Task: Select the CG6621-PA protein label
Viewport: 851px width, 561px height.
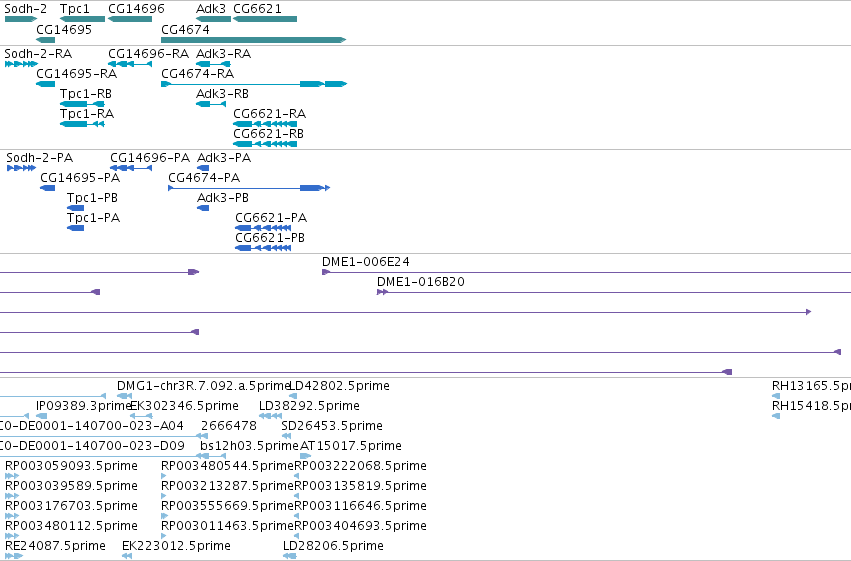Action: [271, 218]
